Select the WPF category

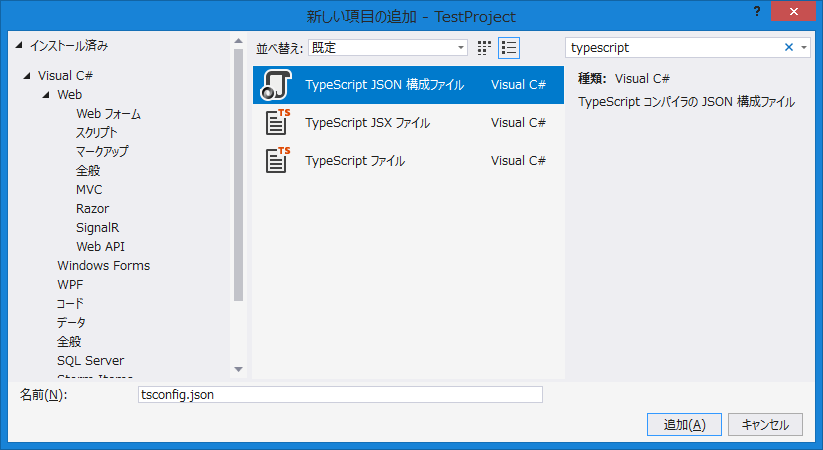[x=70, y=284]
